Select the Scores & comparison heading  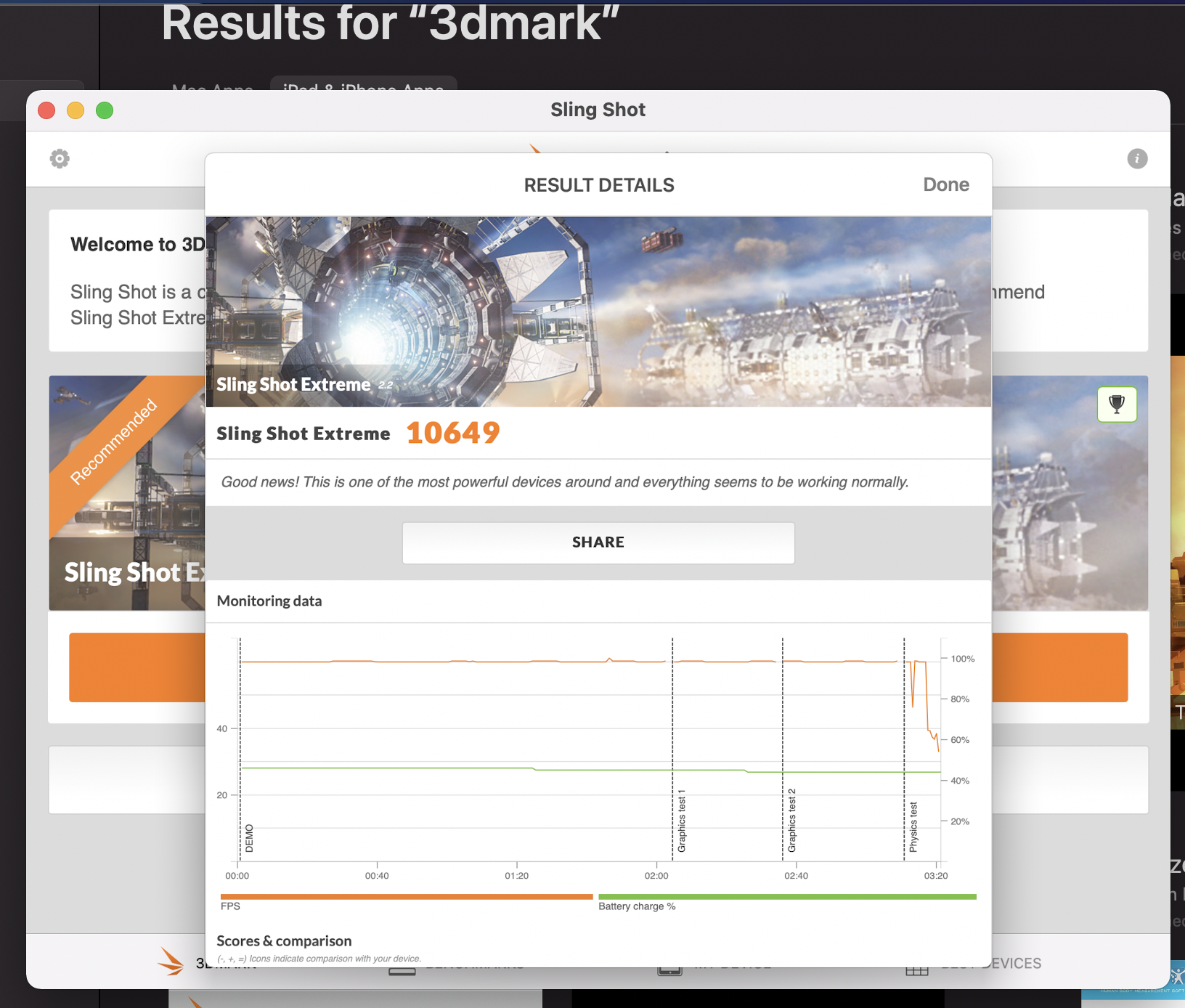pyautogui.click(x=284, y=941)
